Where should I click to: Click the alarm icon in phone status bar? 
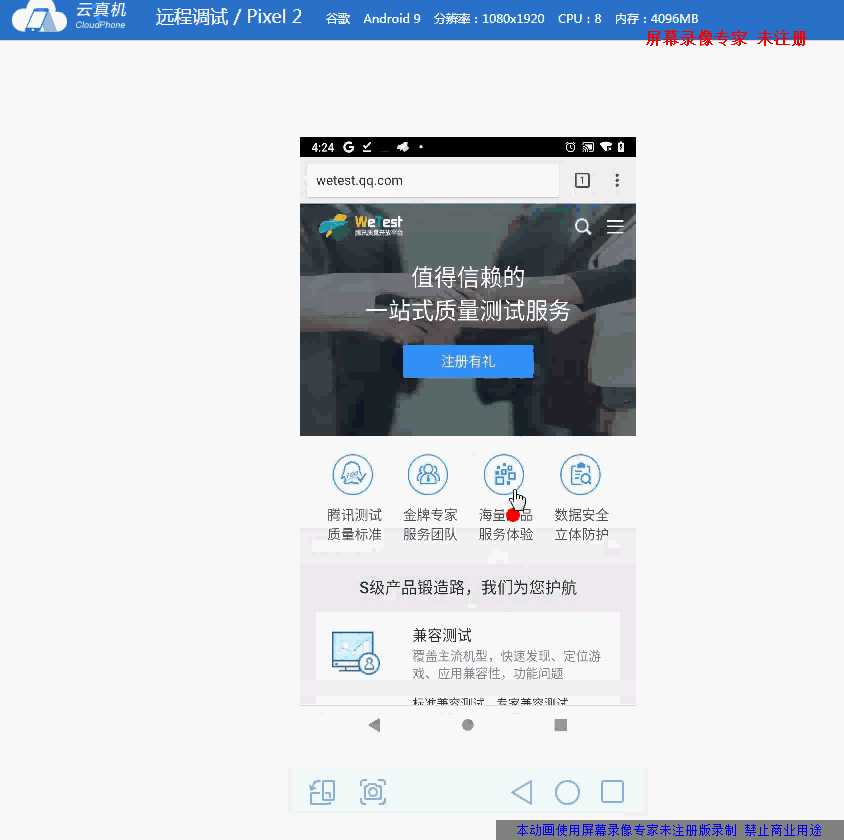point(571,147)
